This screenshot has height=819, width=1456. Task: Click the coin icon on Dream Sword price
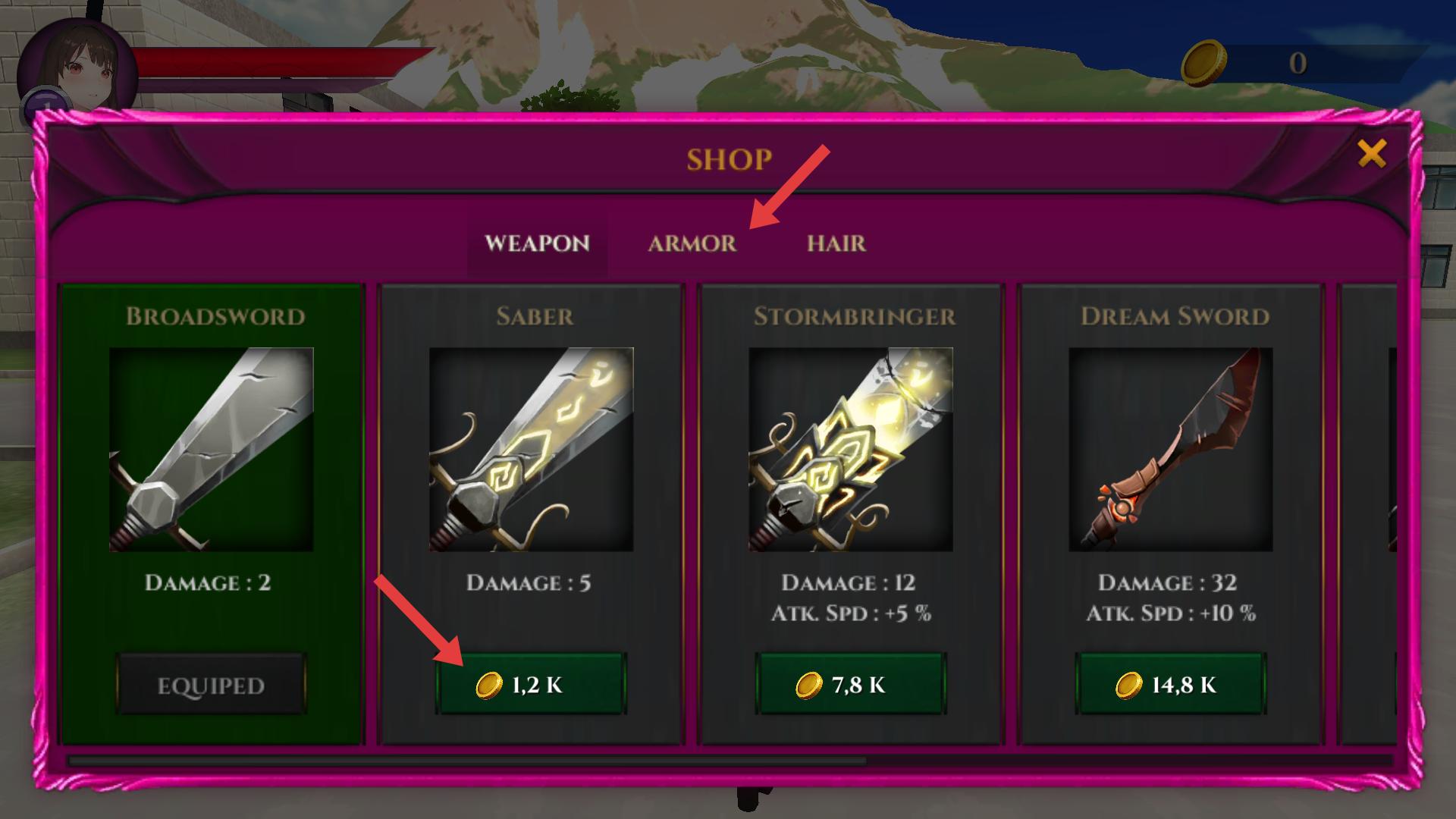pos(1129,686)
